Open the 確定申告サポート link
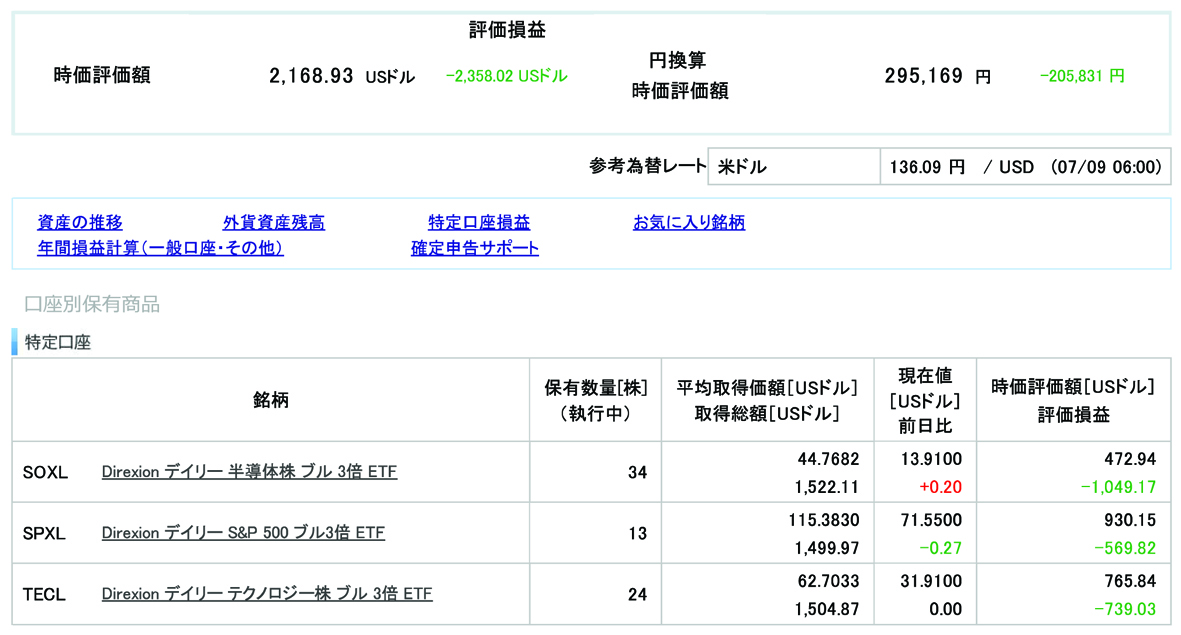 point(475,248)
